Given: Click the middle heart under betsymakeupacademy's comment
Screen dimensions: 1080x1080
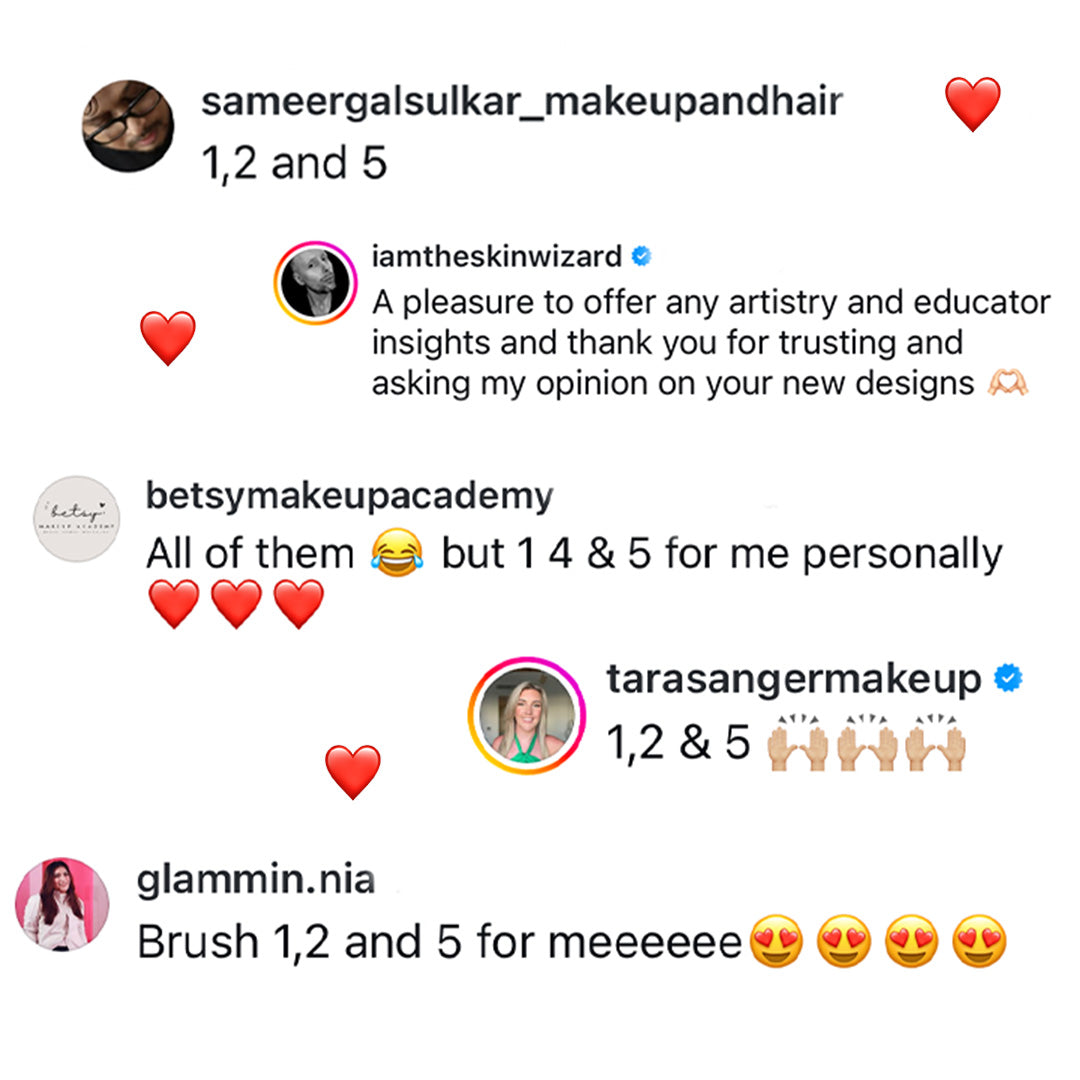Looking at the screenshot, I should click(x=237, y=604).
